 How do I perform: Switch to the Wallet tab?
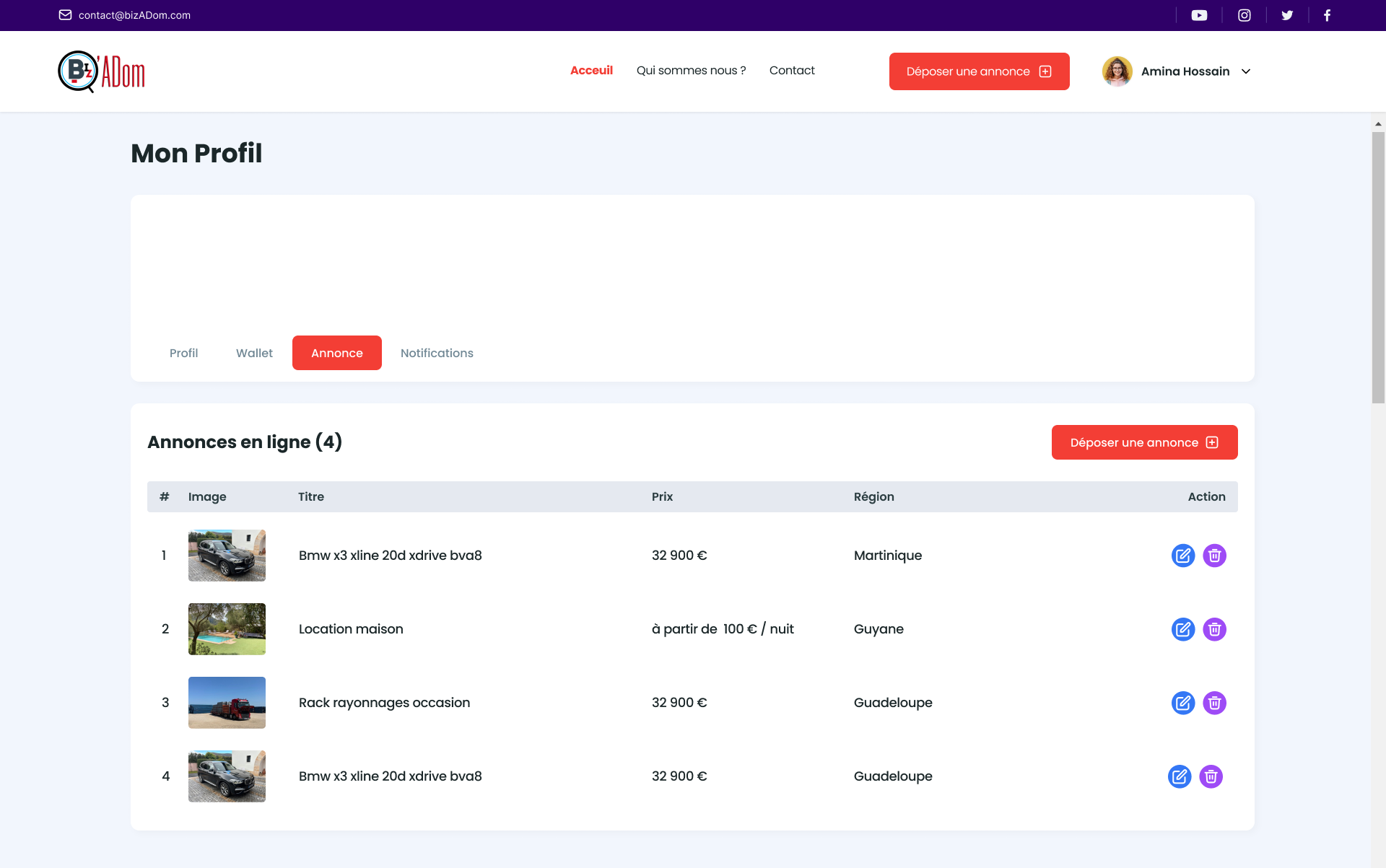coord(254,353)
